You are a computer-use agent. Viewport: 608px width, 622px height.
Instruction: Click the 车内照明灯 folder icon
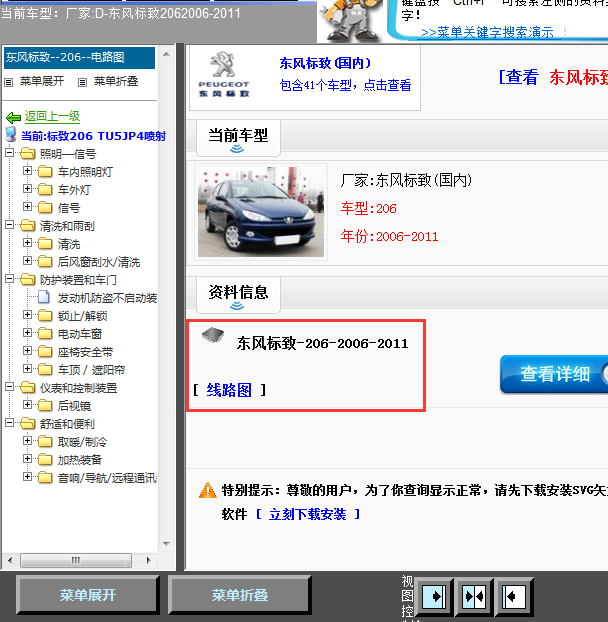coord(45,171)
